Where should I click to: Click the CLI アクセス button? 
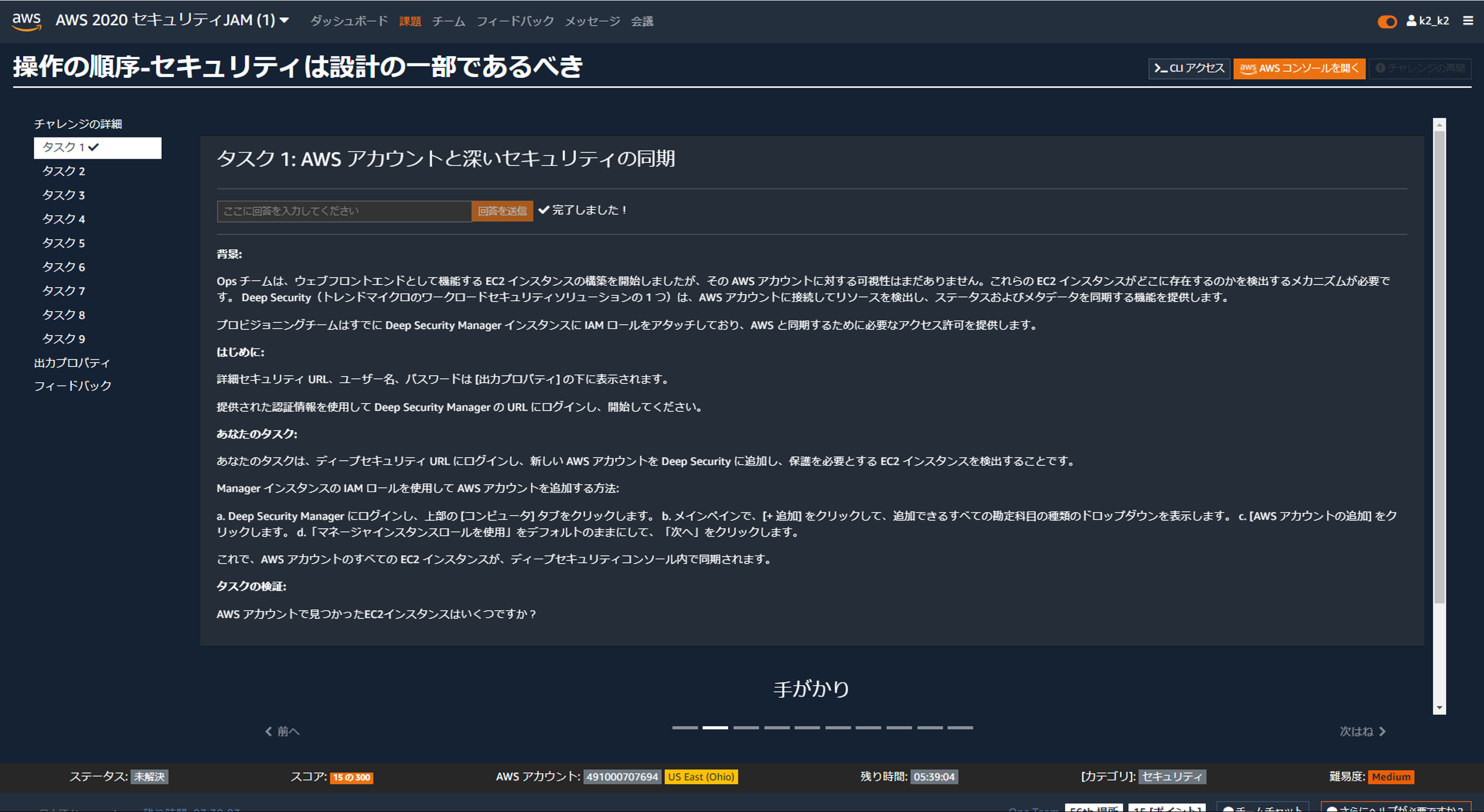point(1189,68)
